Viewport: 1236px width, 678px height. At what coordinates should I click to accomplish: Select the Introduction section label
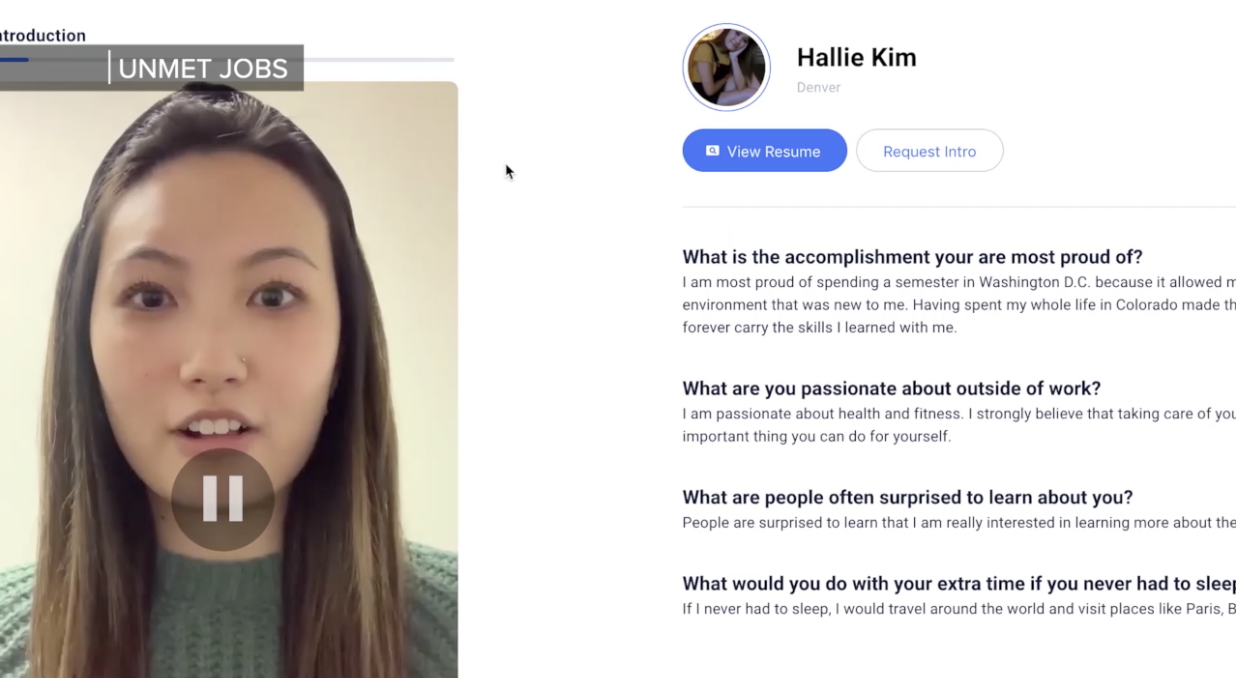coord(42,36)
